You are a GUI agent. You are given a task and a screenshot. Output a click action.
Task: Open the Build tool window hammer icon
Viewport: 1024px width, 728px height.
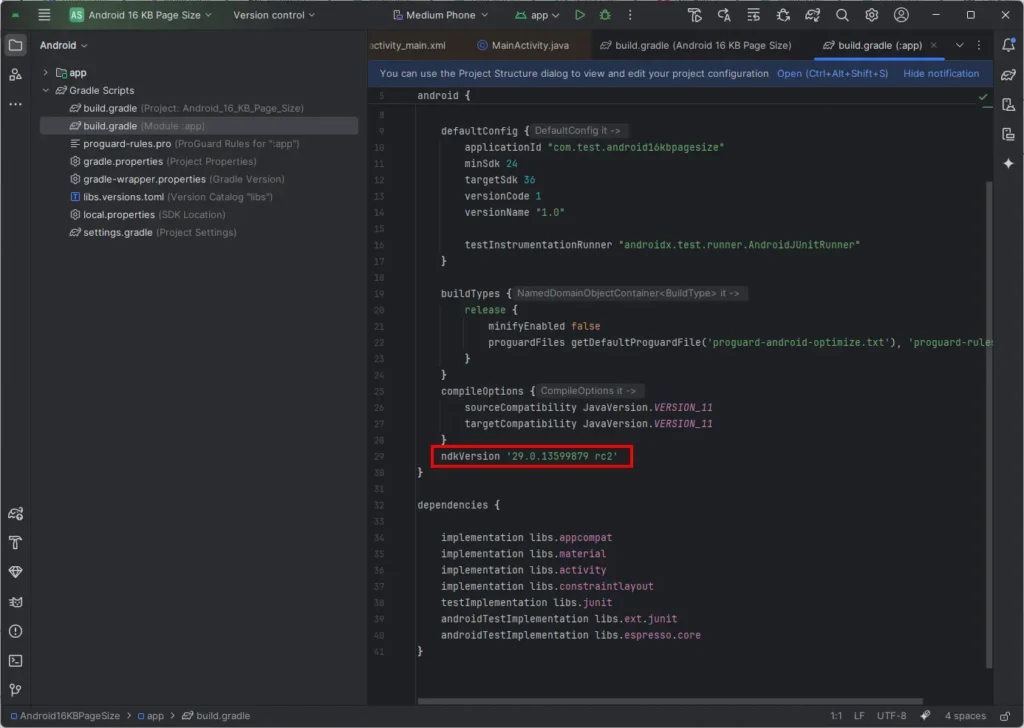(16, 543)
